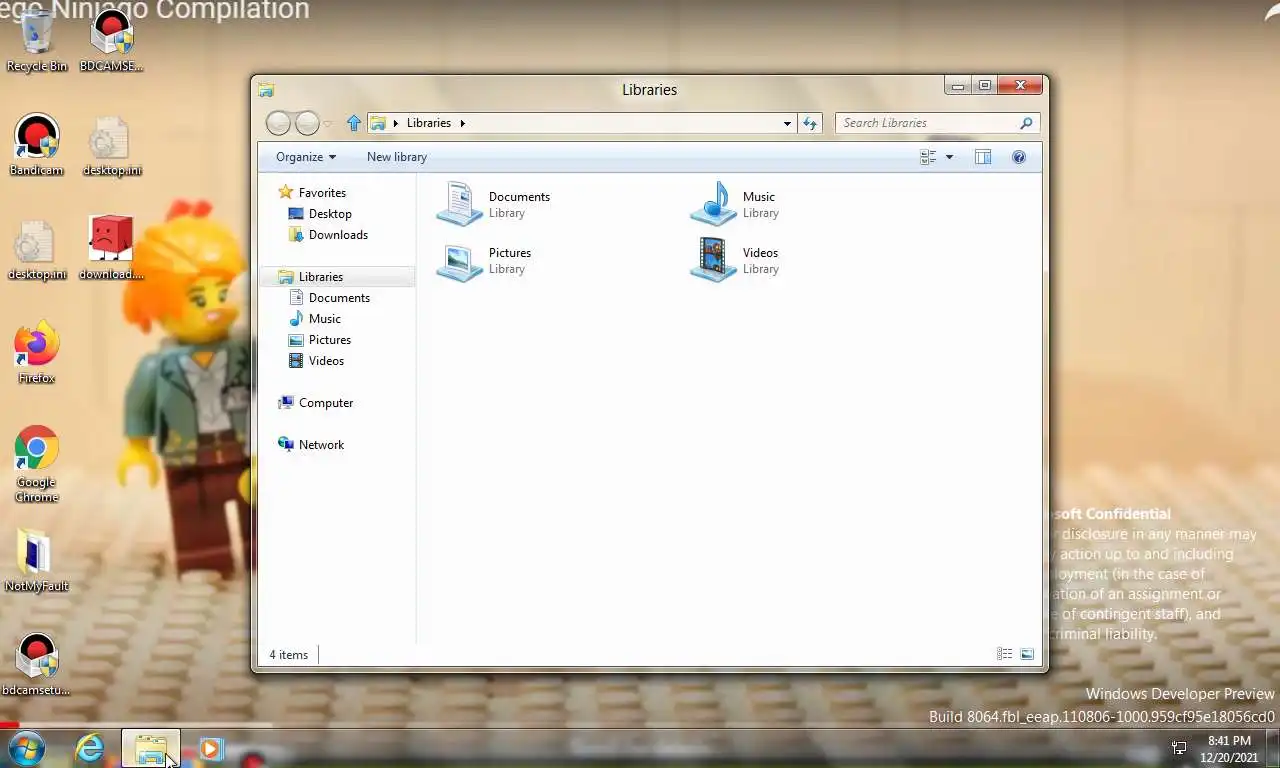Viewport: 1280px width, 768px height.
Task: Expand the root breadcrumb arrow before Libraries
Action: (396, 123)
